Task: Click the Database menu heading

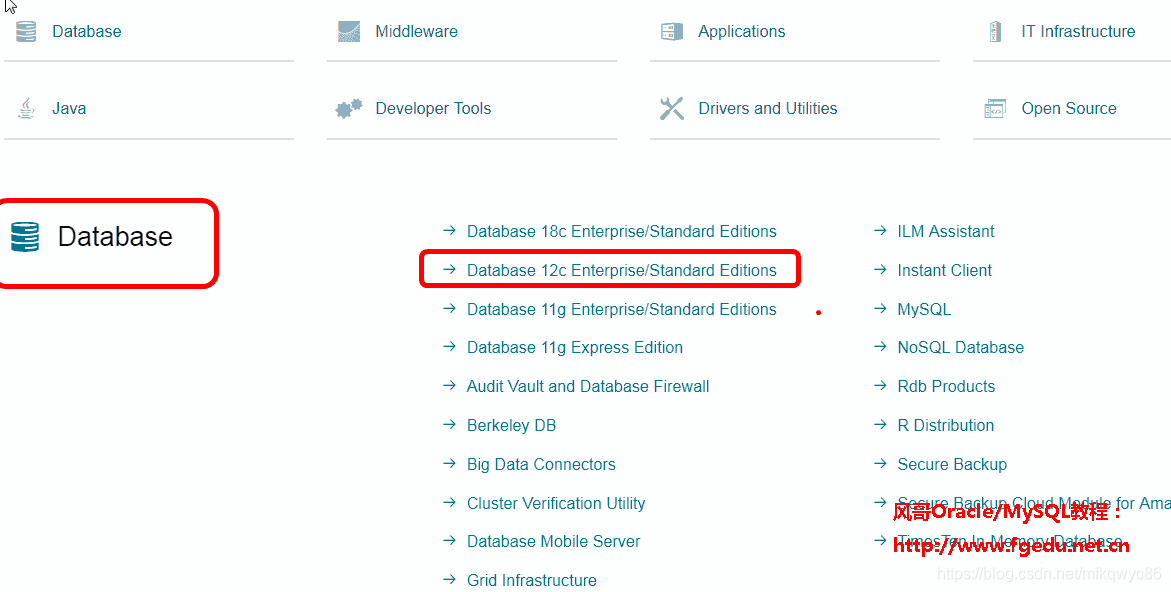Action: [113, 235]
